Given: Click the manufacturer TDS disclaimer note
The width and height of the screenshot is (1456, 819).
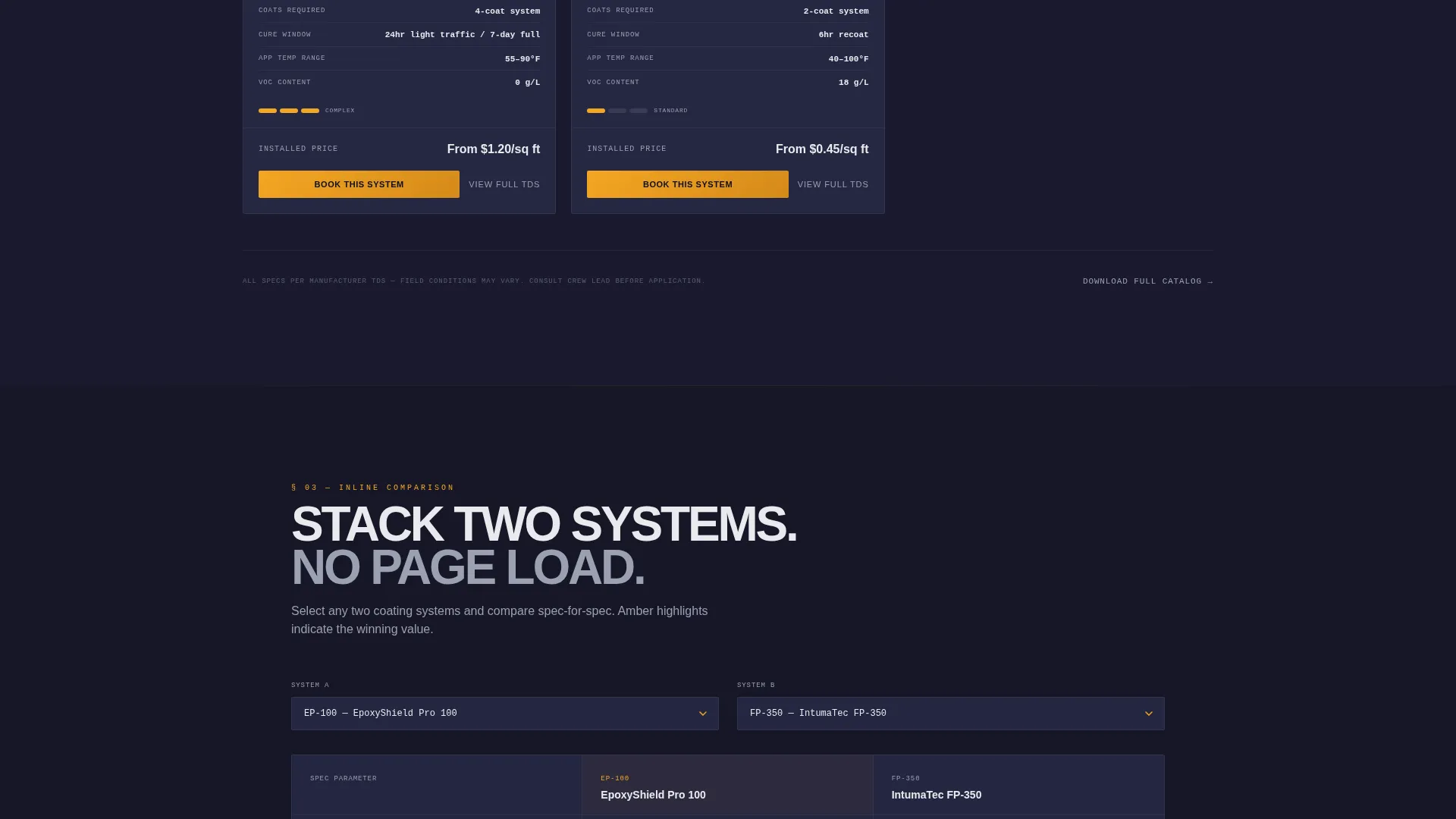Looking at the screenshot, I should click(474, 281).
